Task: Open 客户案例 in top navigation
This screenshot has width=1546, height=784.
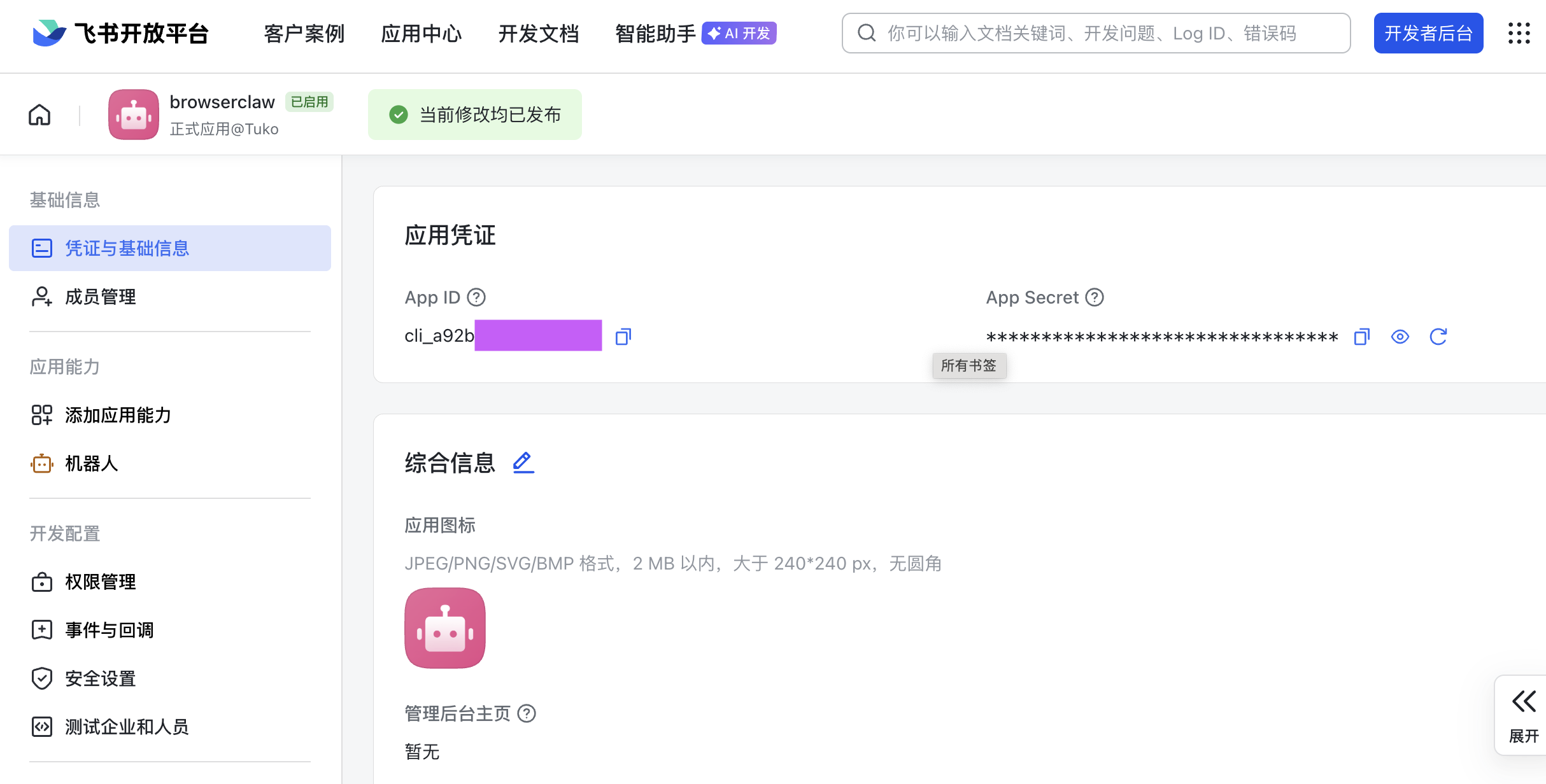Action: coord(304,33)
